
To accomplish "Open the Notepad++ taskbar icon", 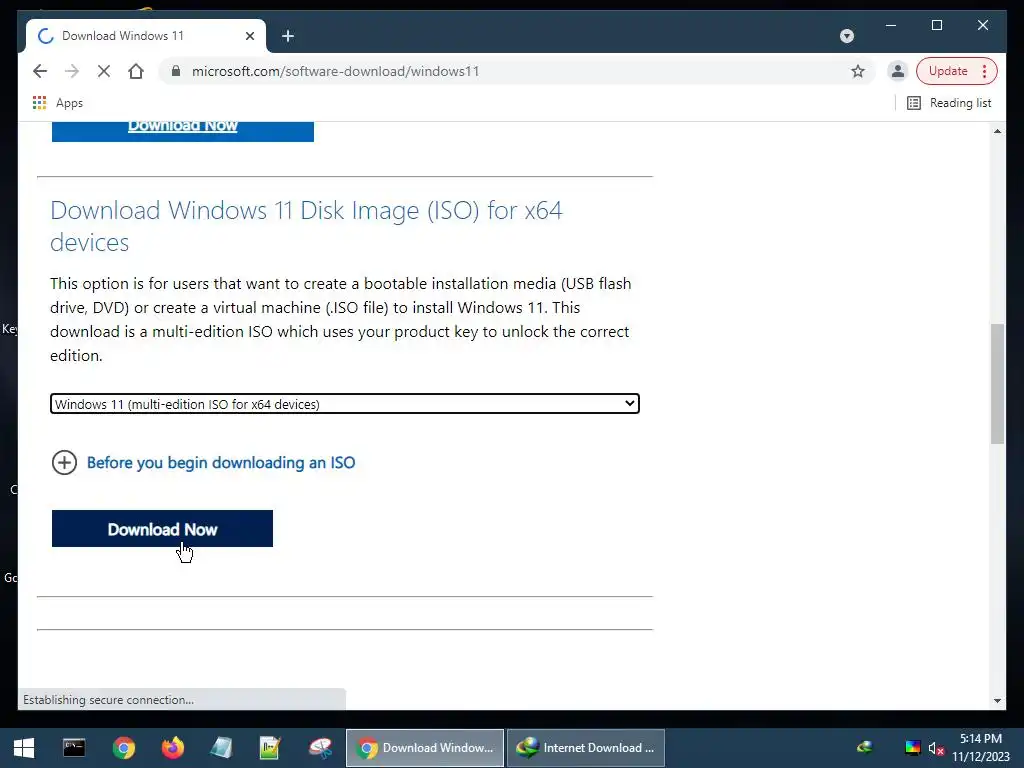I will click(270, 748).
